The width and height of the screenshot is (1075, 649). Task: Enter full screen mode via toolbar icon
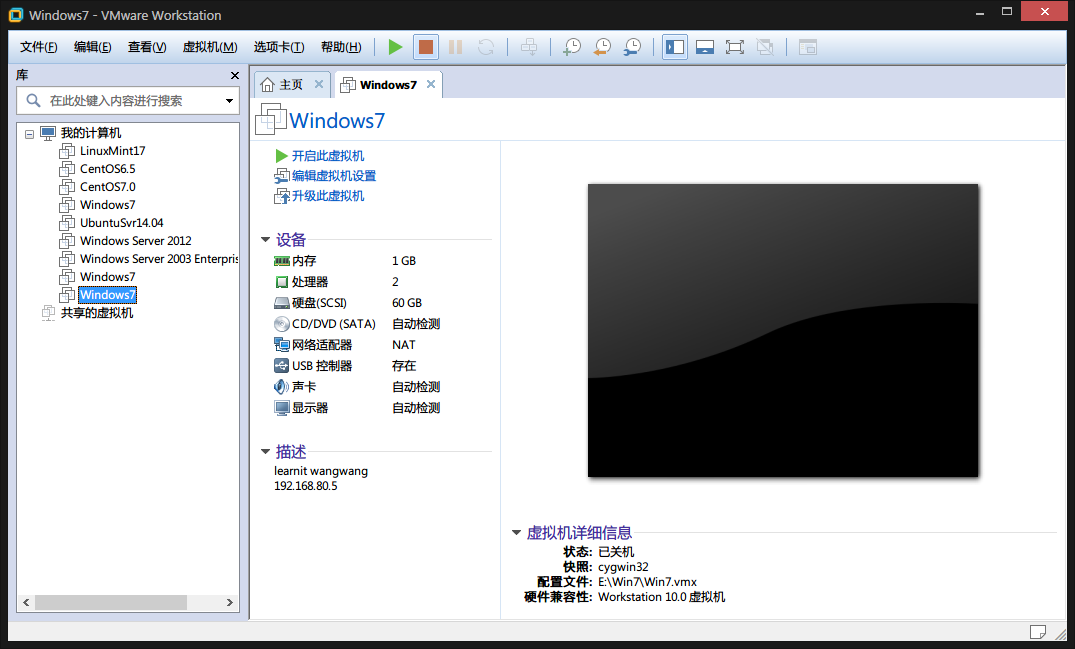tap(735, 47)
